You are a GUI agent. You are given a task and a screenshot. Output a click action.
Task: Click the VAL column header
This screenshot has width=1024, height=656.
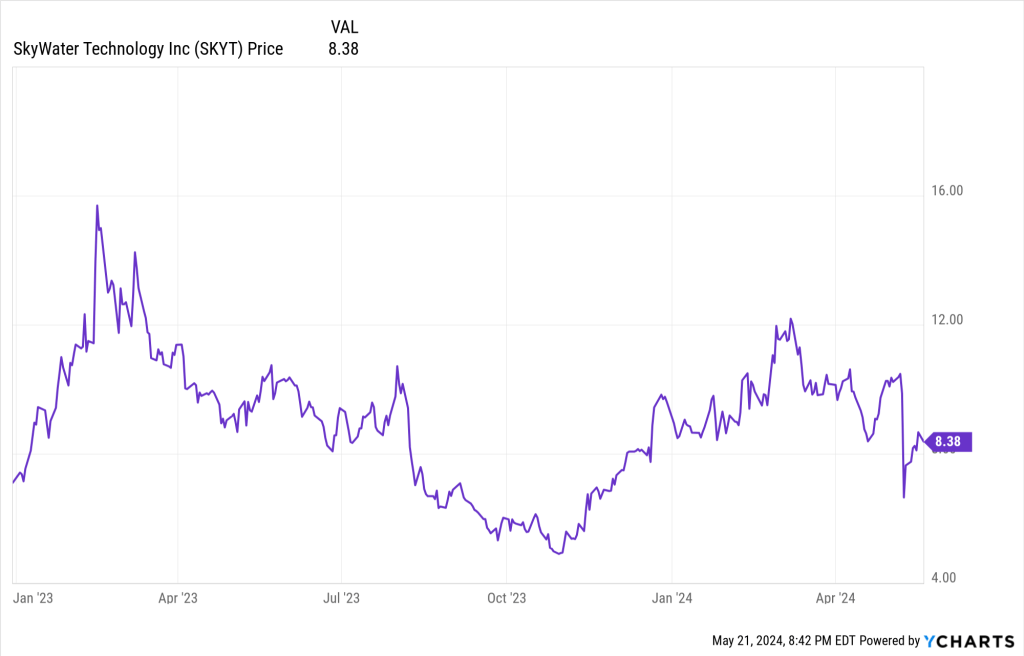coord(343,27)
